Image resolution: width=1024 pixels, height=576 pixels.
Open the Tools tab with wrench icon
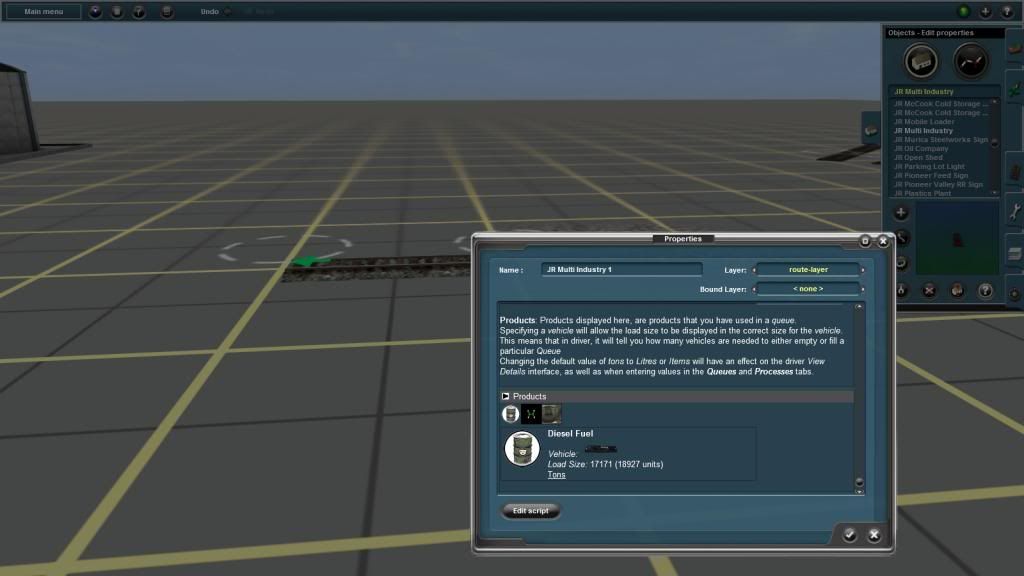pyautogui.click(x=1013, y=210)
